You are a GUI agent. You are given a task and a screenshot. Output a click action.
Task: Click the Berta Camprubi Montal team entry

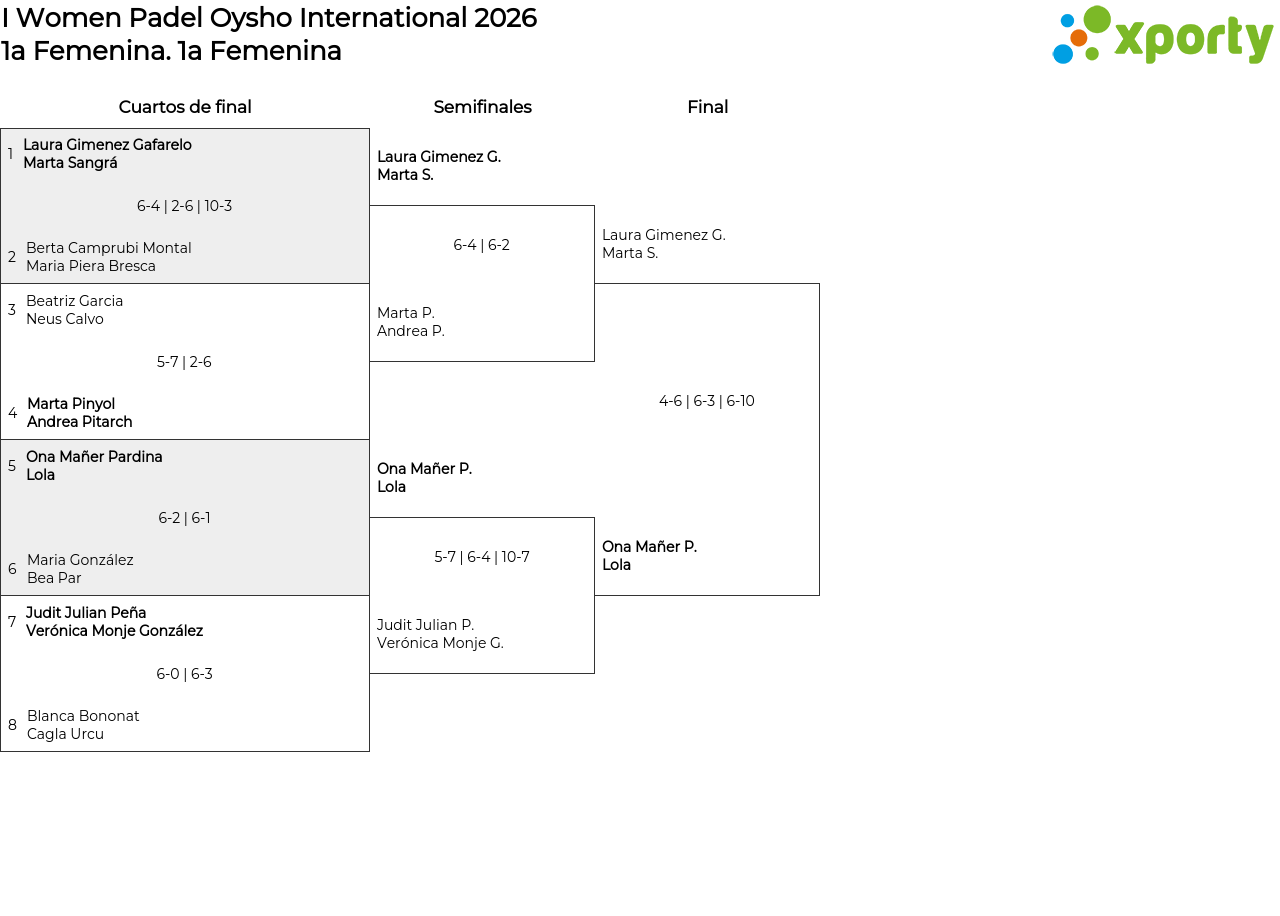[109, 257]
